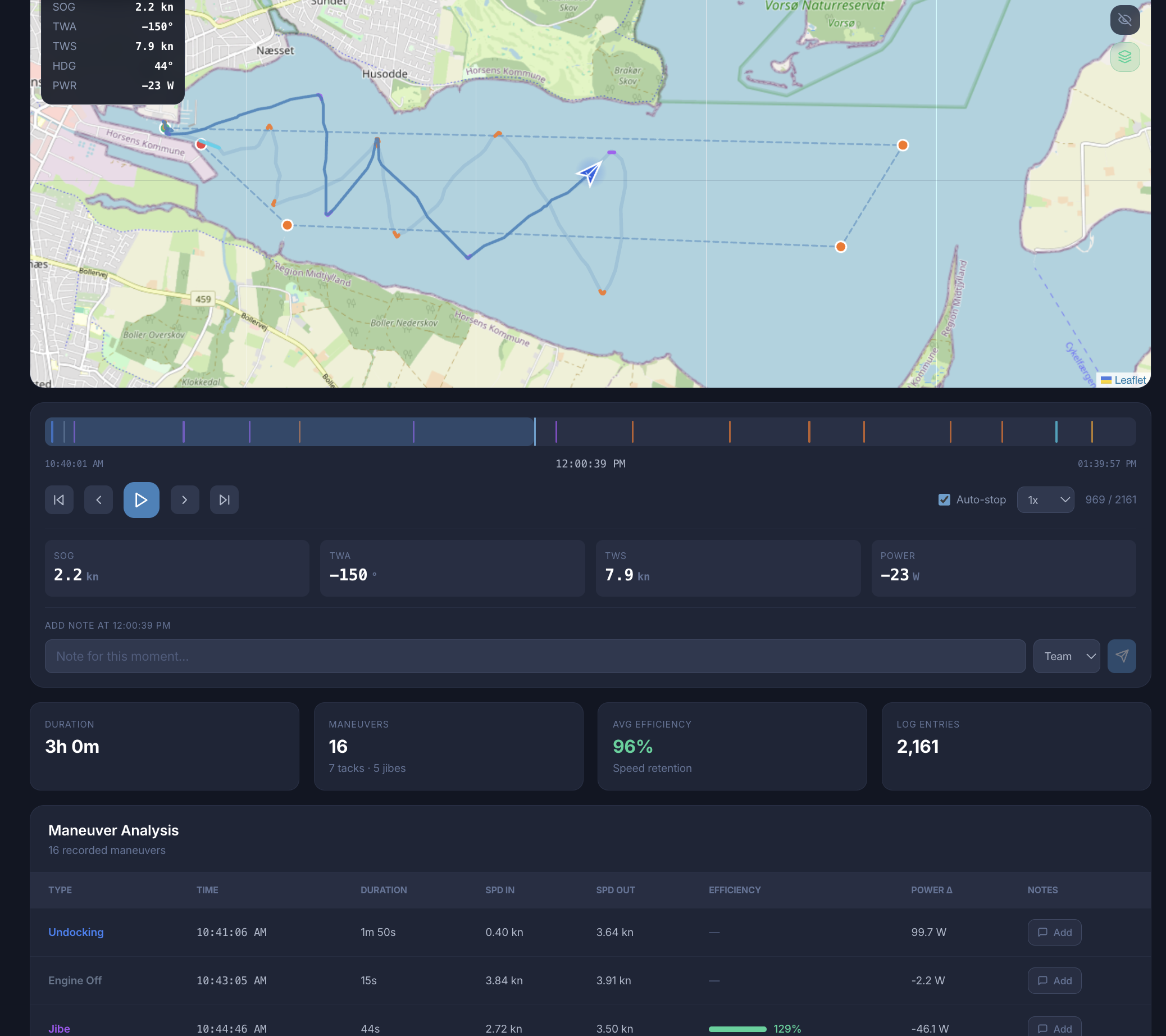Sort by the TIME column header
This screenshot has width=1166, height=1036.
tap(207, 890)
